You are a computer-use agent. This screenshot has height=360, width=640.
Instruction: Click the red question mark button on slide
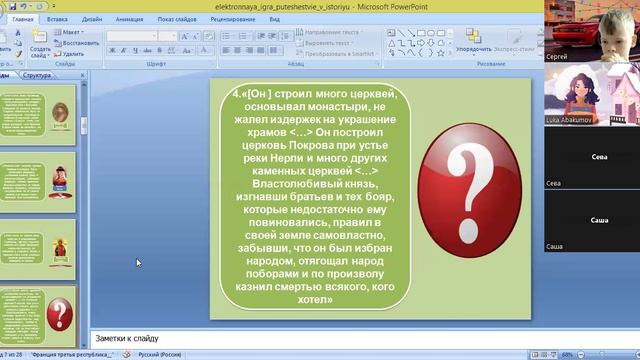click(x=469, y=190)
